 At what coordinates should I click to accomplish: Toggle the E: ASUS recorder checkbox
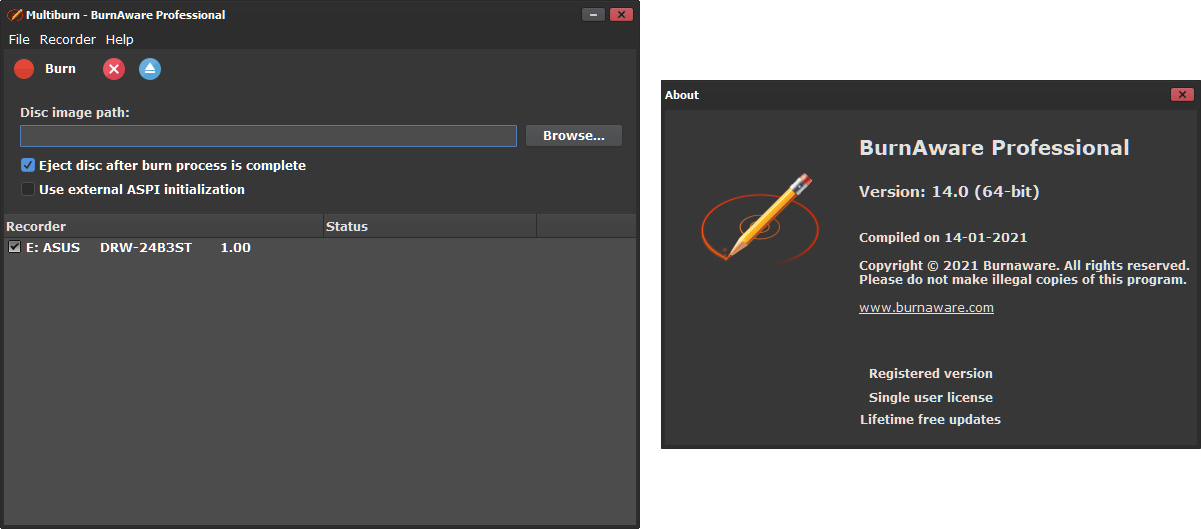(14, 247)
